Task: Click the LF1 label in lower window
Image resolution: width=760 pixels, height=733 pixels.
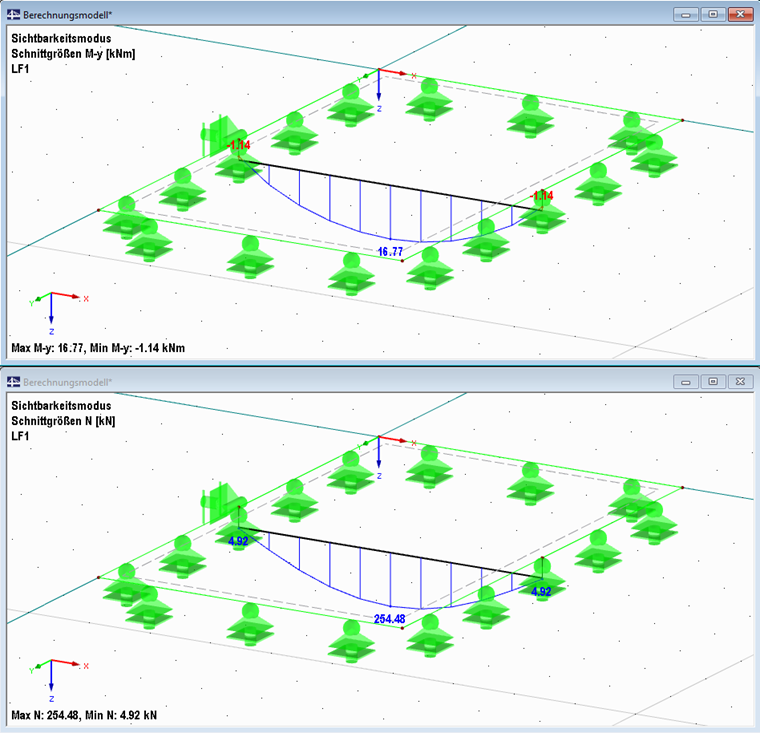Action: [20, 436]
